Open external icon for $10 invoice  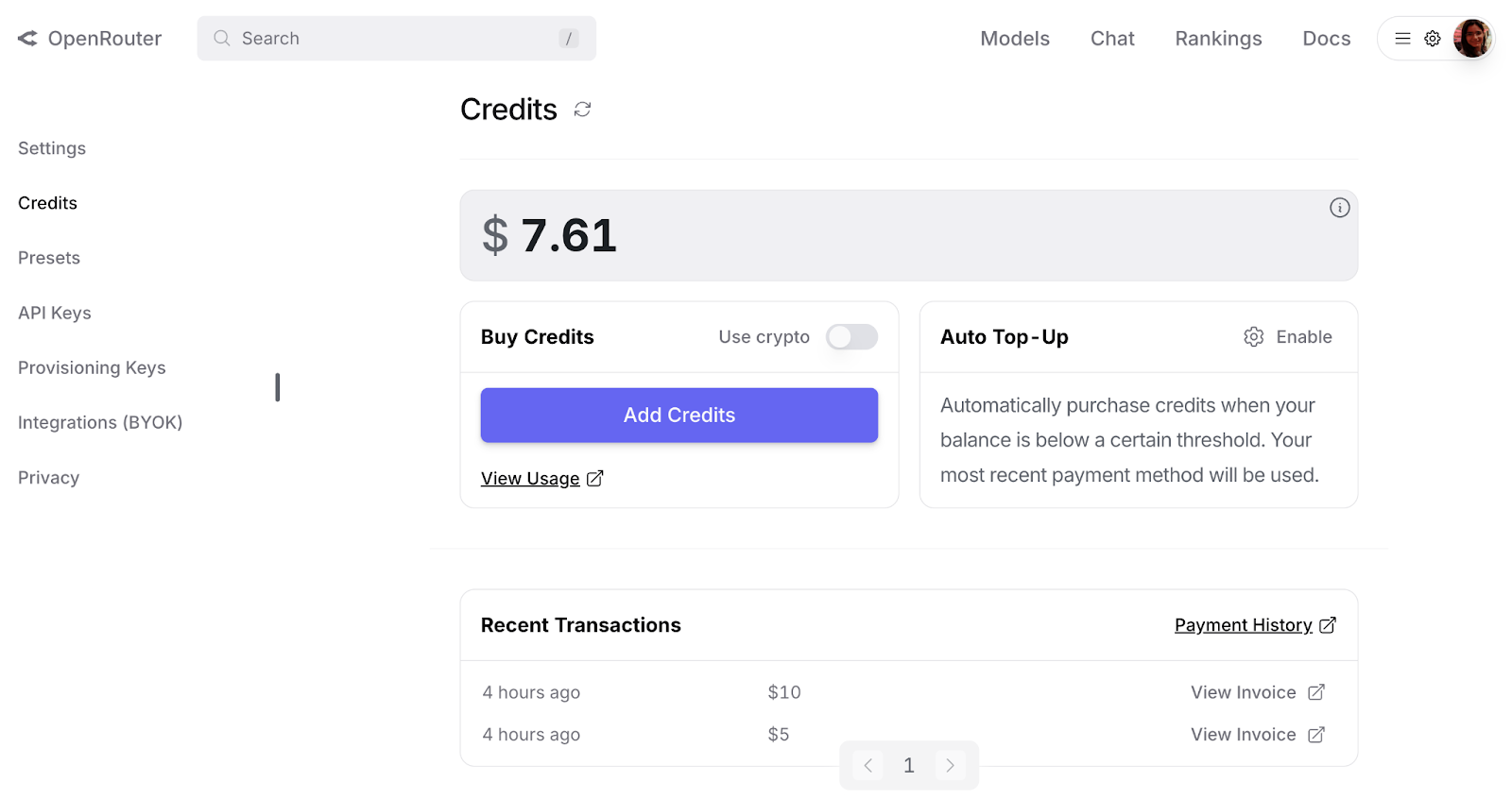point(1316,692)
